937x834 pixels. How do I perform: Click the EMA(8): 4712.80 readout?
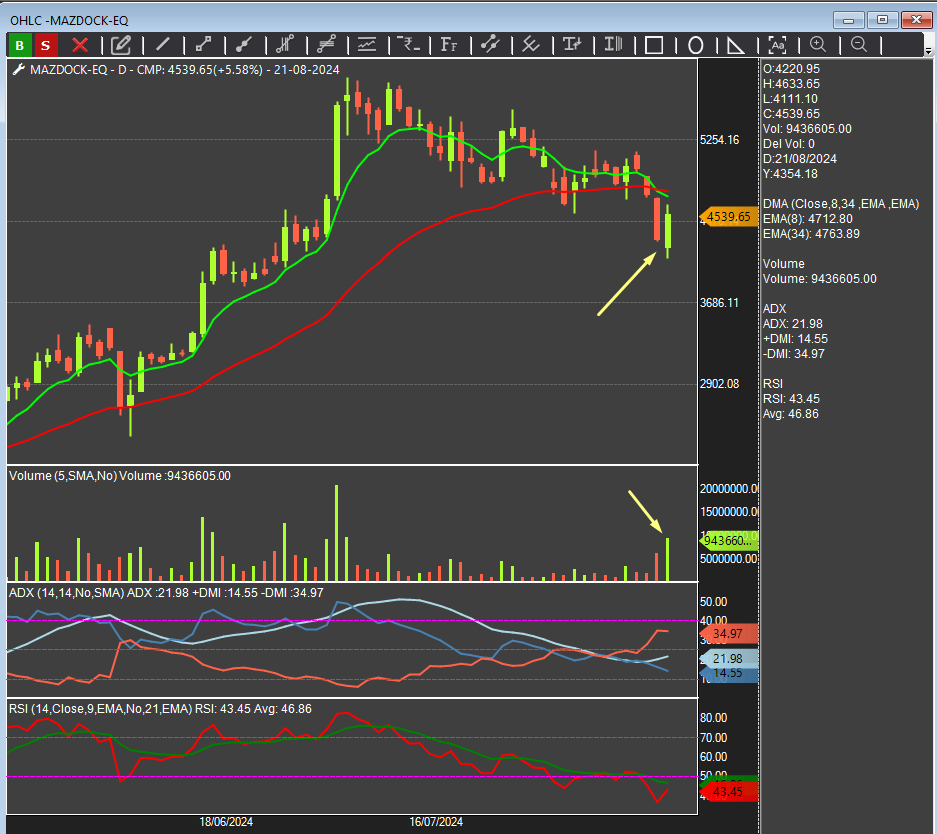(808, 219)
